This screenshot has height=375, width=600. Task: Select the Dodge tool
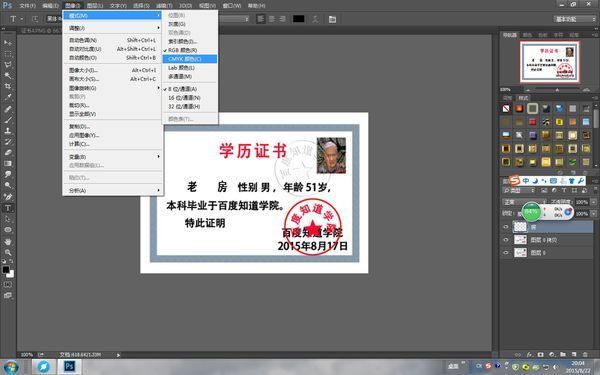(x=8, y=186)
